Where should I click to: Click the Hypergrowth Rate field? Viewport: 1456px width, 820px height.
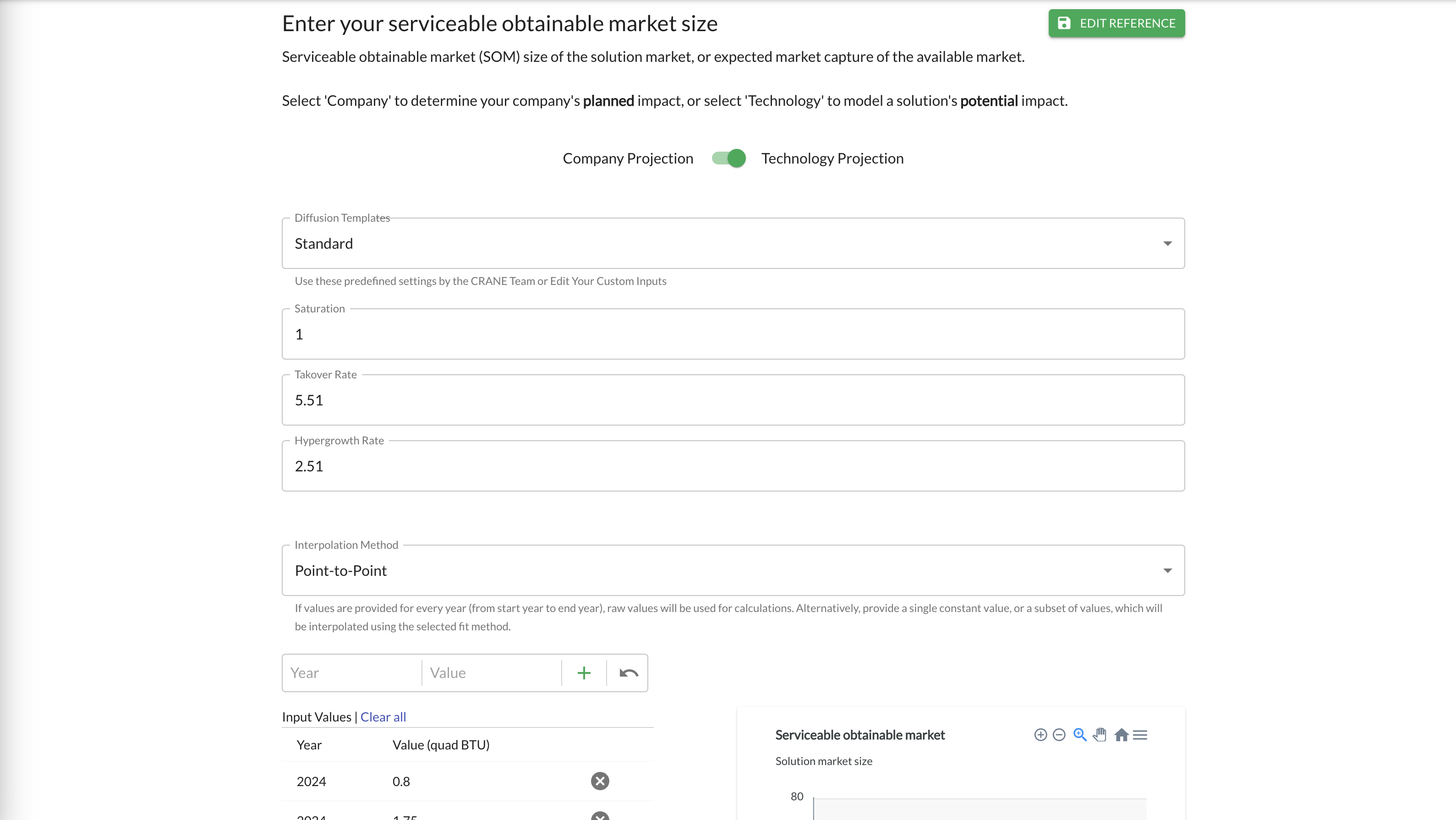pyautogui.click(x=733, y=467)
